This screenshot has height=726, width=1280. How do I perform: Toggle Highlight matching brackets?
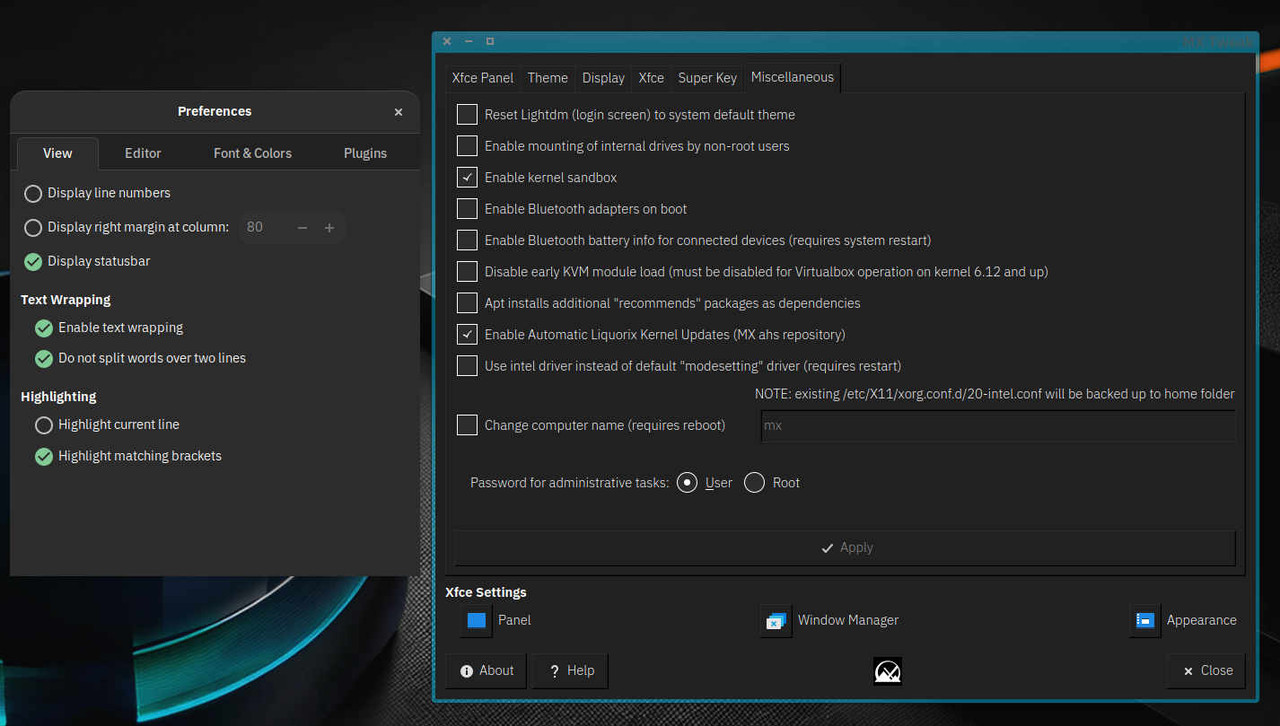tap(128, 456)
